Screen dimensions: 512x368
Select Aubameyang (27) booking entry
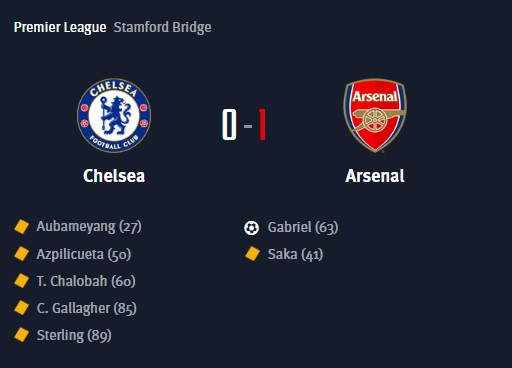click(x=89, y=227)
